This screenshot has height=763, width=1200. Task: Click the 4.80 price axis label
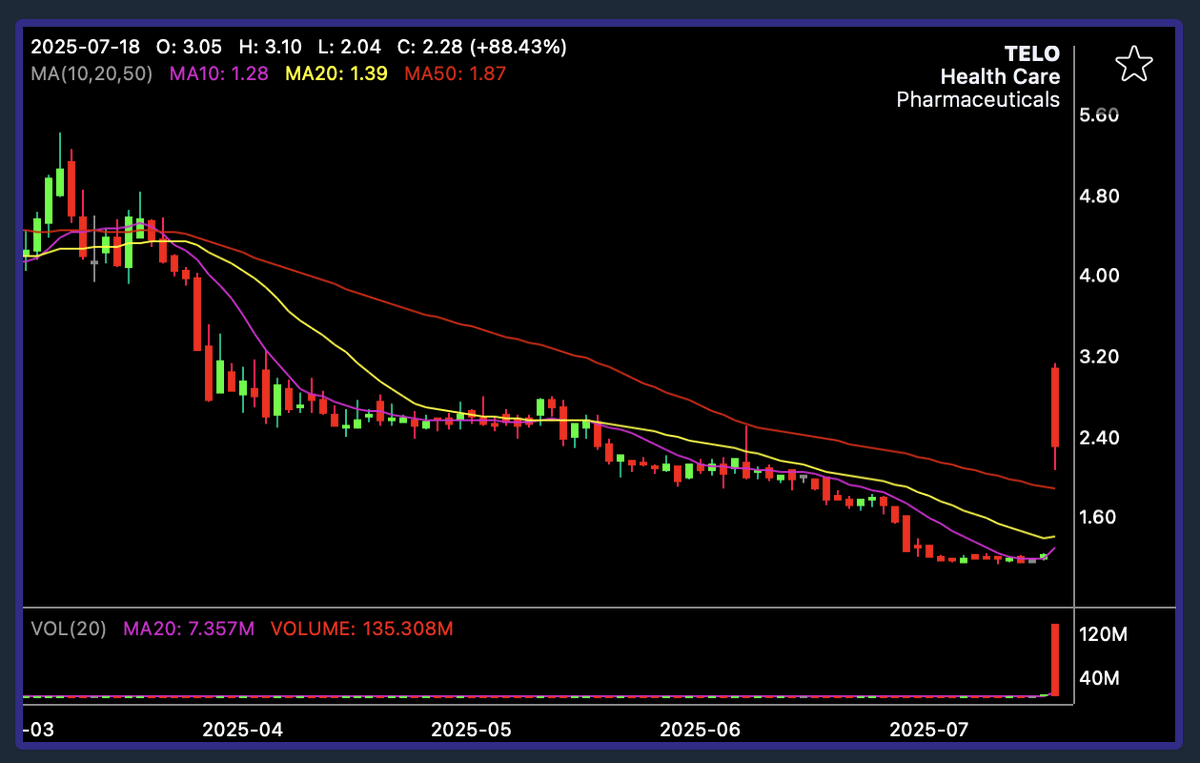1100,196
